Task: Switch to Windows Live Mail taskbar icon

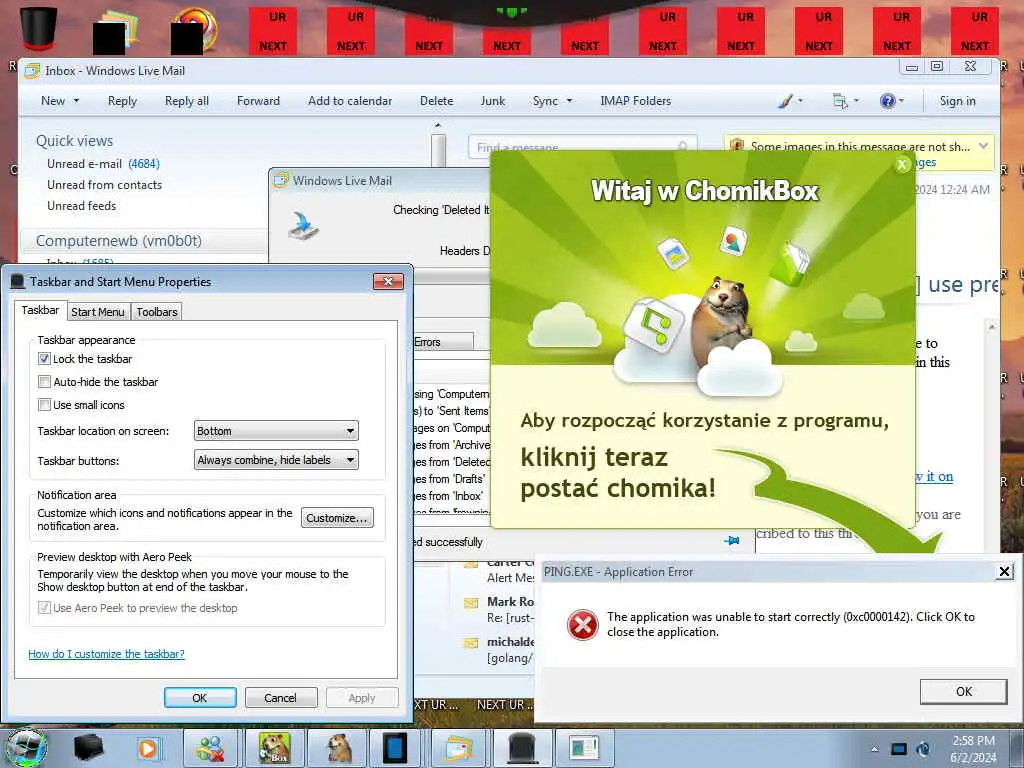Action: point(459,748)
